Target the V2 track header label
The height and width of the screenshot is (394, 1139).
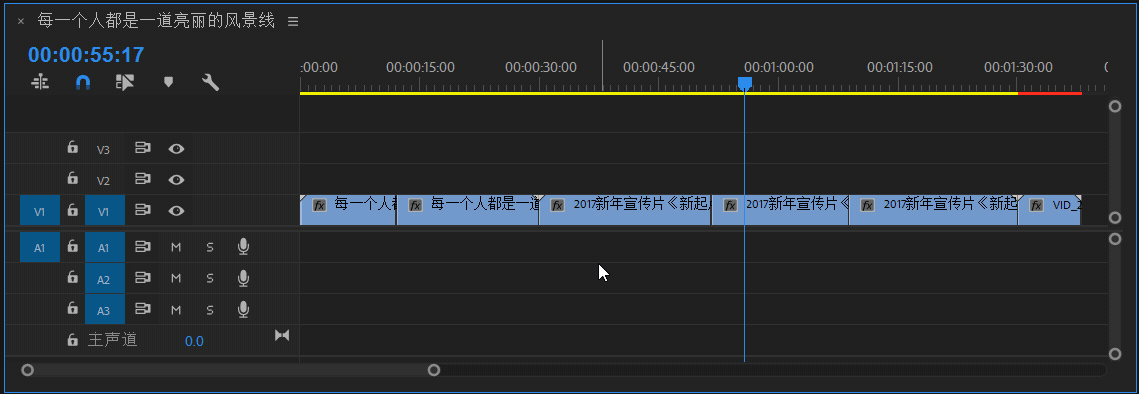[104, 181]
